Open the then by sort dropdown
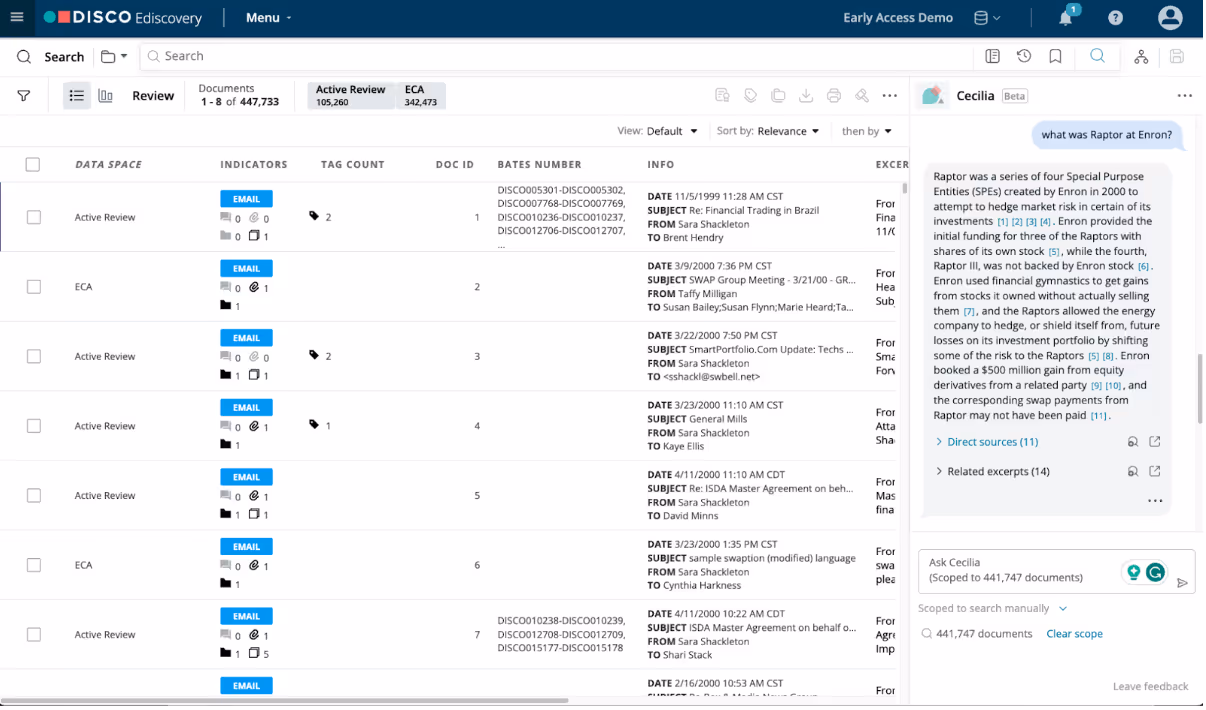 (x=866, y=131)
